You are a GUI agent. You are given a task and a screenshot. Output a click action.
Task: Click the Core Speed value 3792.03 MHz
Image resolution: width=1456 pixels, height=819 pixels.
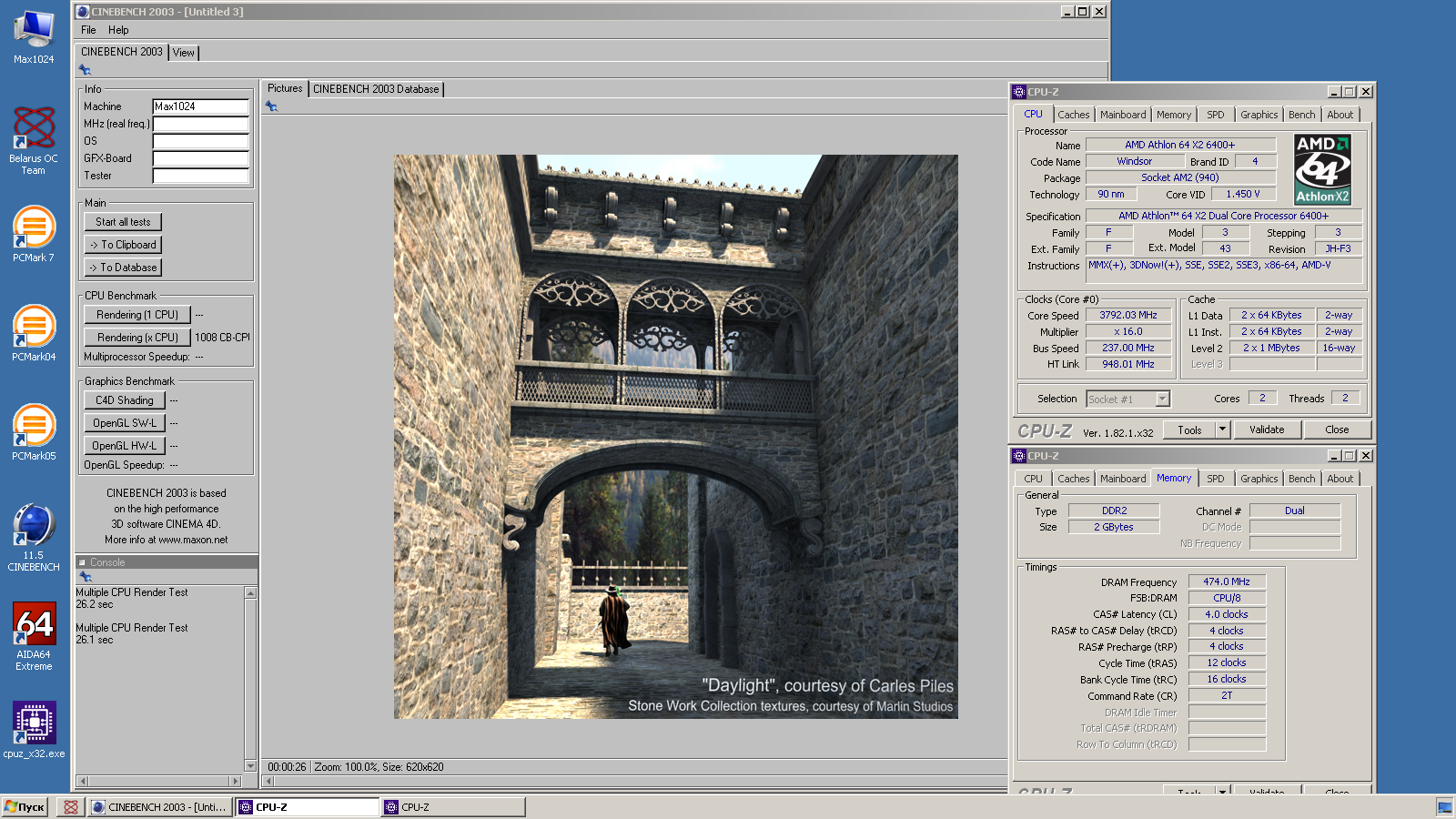click(1127, 315)
